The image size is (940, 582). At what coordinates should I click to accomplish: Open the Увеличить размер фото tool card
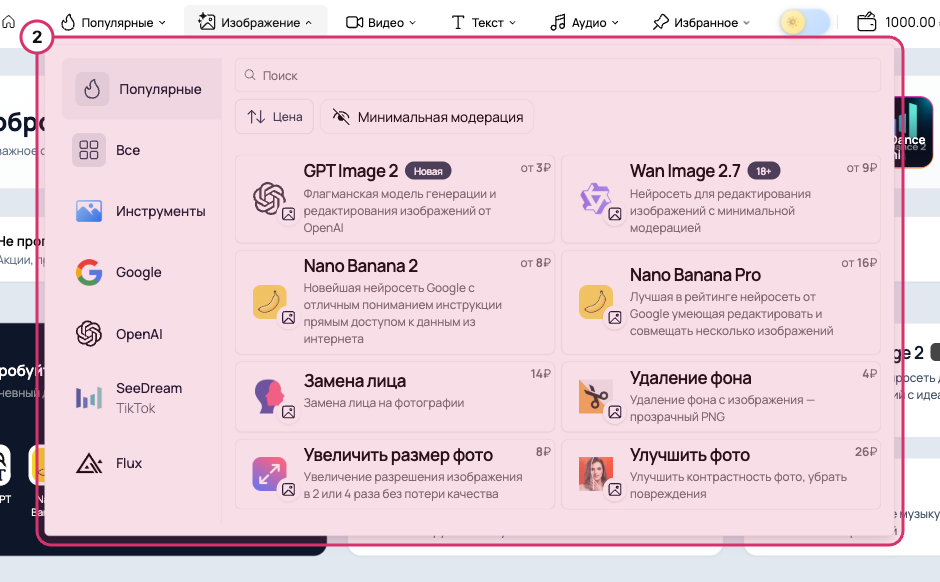point(394,474)
